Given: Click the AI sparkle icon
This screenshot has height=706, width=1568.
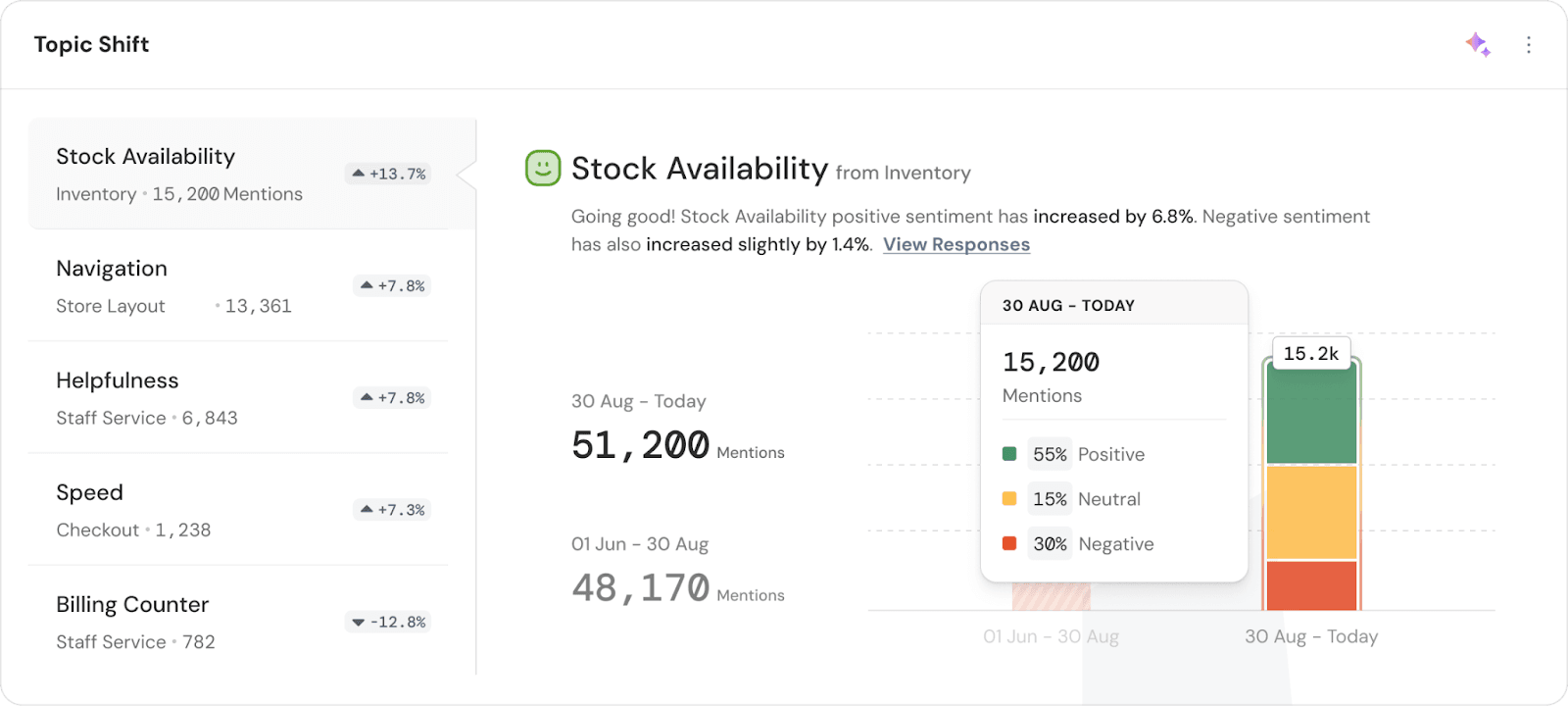Looking at the screenshot, I should [x=1478, y=44].
